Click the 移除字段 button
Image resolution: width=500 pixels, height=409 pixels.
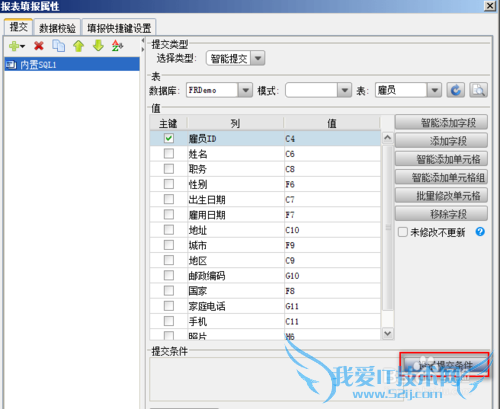pos(441,214)
